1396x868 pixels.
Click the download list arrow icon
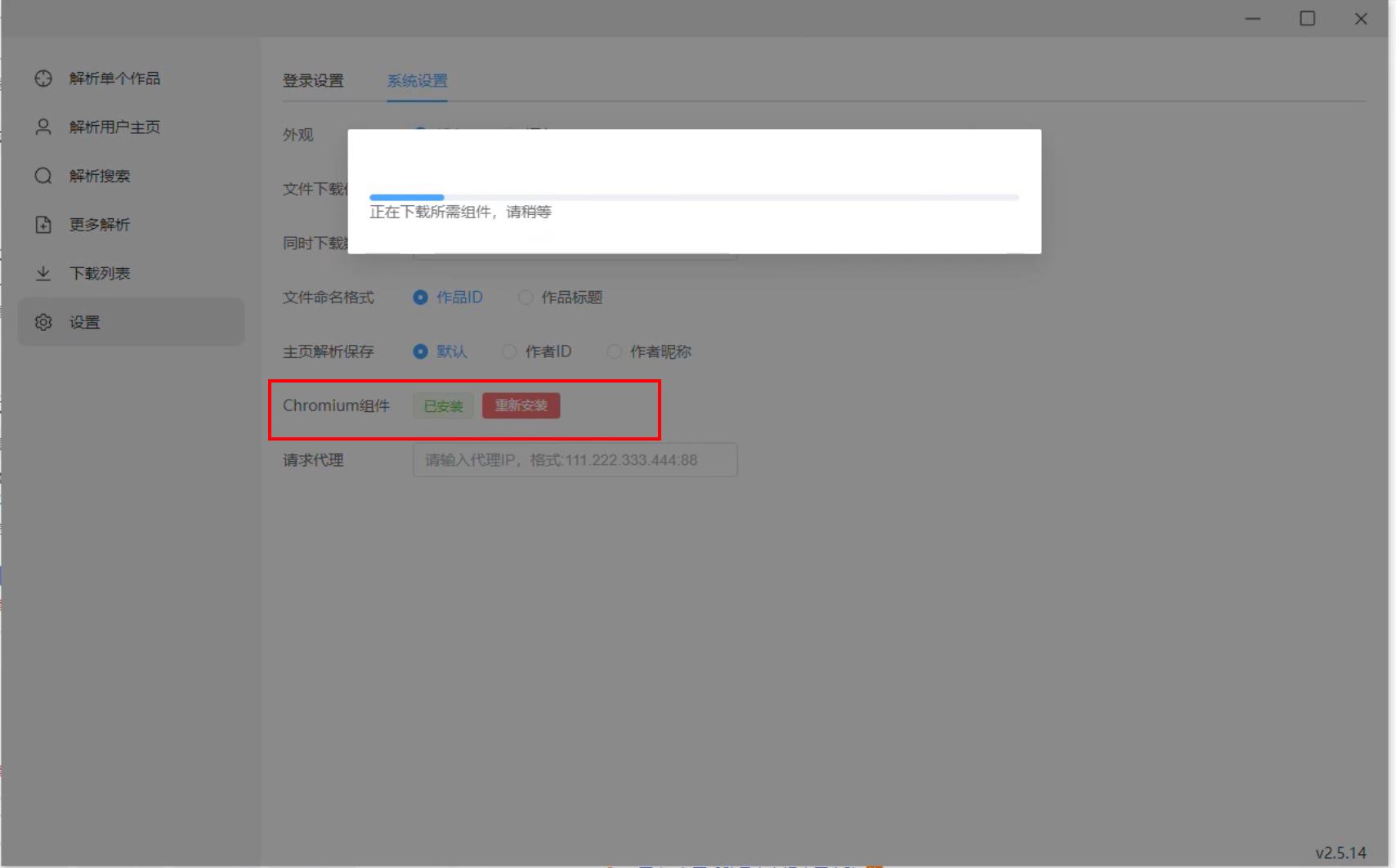tap(43, 273)
